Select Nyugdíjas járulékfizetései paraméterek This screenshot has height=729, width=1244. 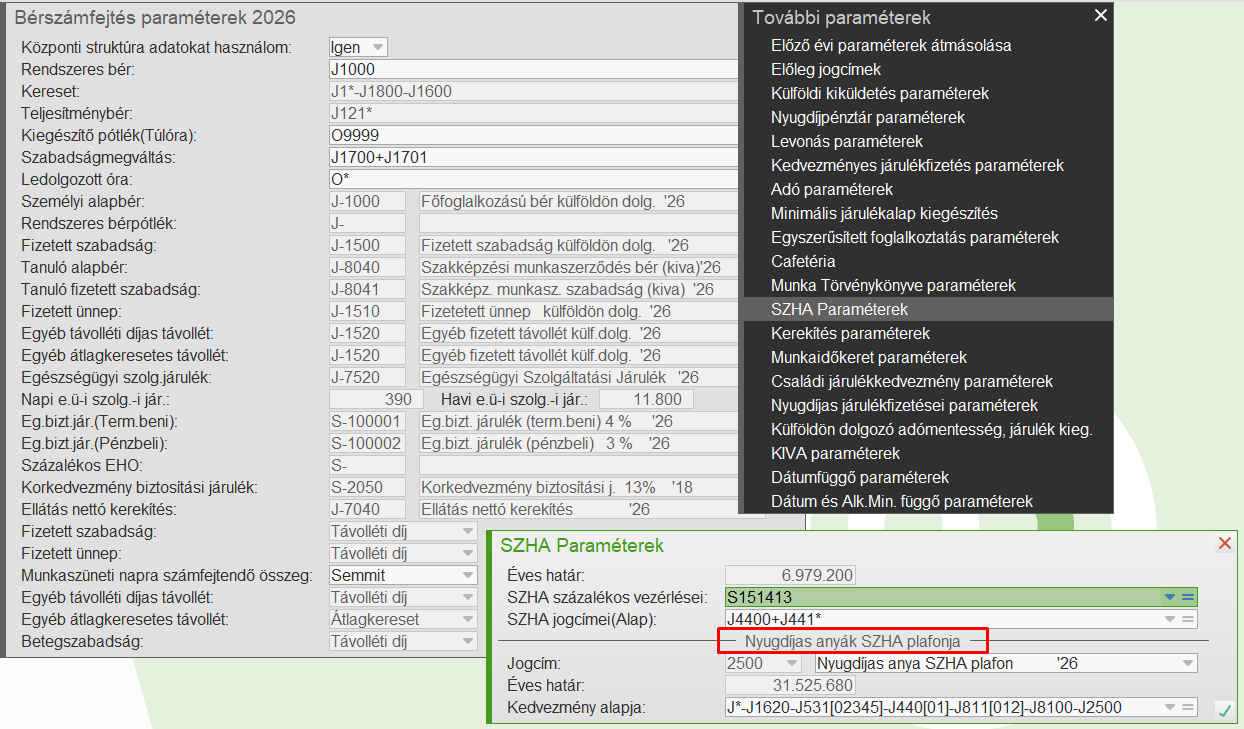coord(904,405)
